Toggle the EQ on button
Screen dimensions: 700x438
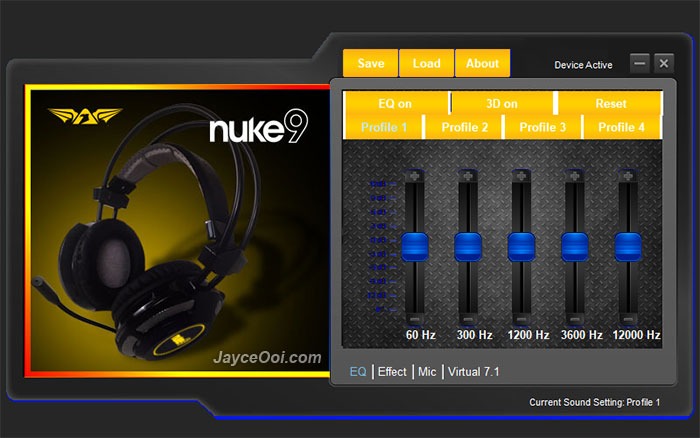pos(396,103)
